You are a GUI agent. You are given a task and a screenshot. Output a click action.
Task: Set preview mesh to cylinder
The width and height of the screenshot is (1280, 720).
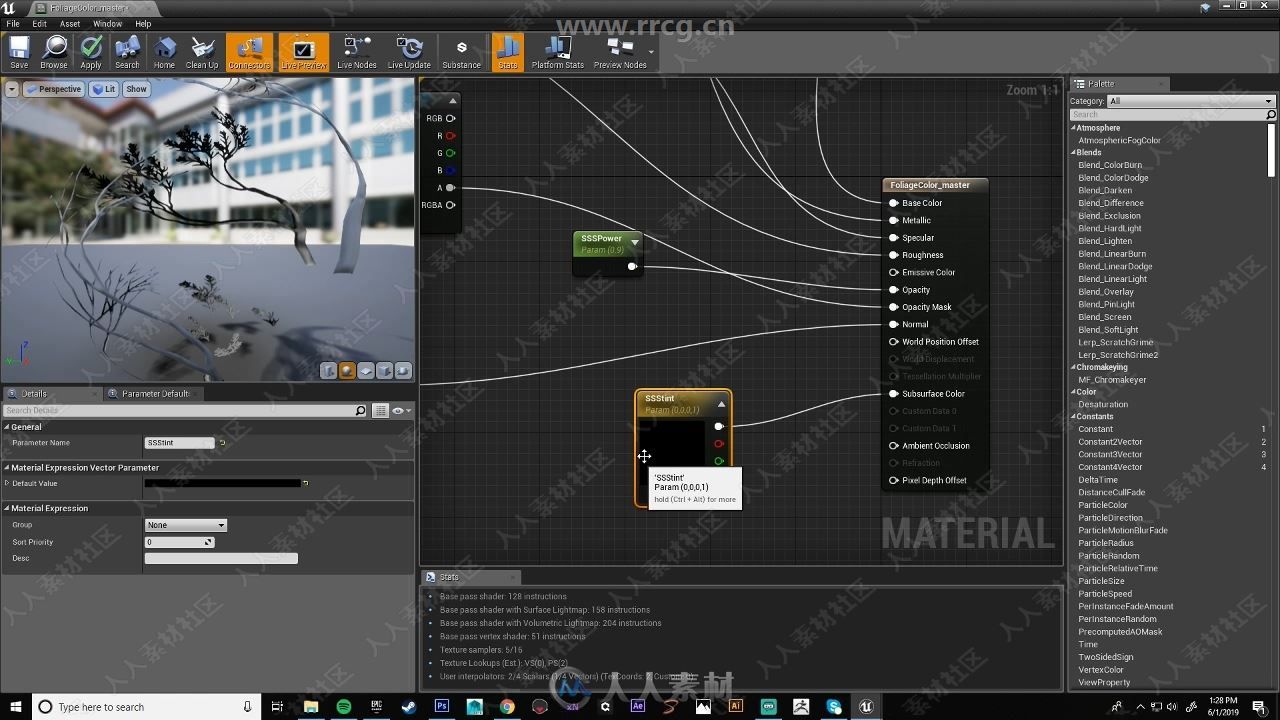click(328, 371)
